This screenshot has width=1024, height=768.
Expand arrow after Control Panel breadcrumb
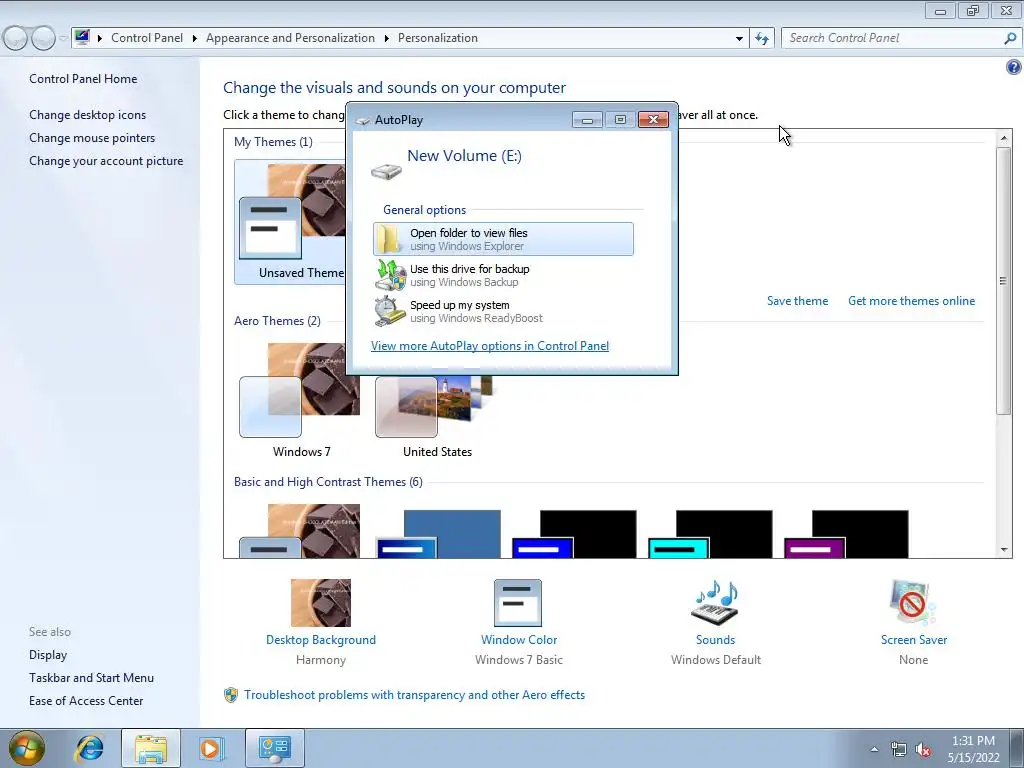(x=194, y=39)
